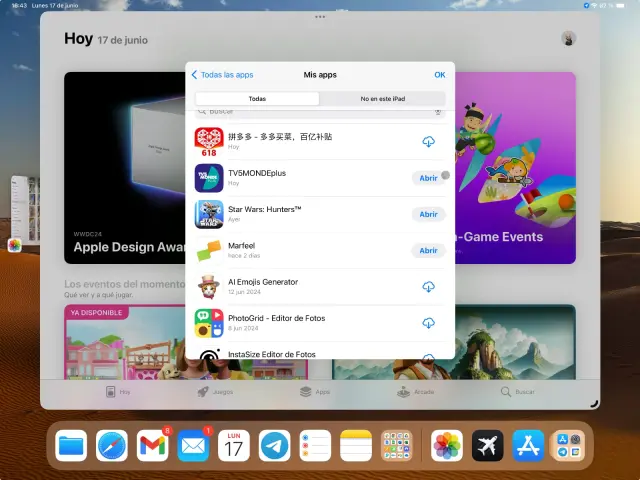This screenshot has width=640, height=480.
Task: Open Telegram from the dock
Action: click(274, 446)
